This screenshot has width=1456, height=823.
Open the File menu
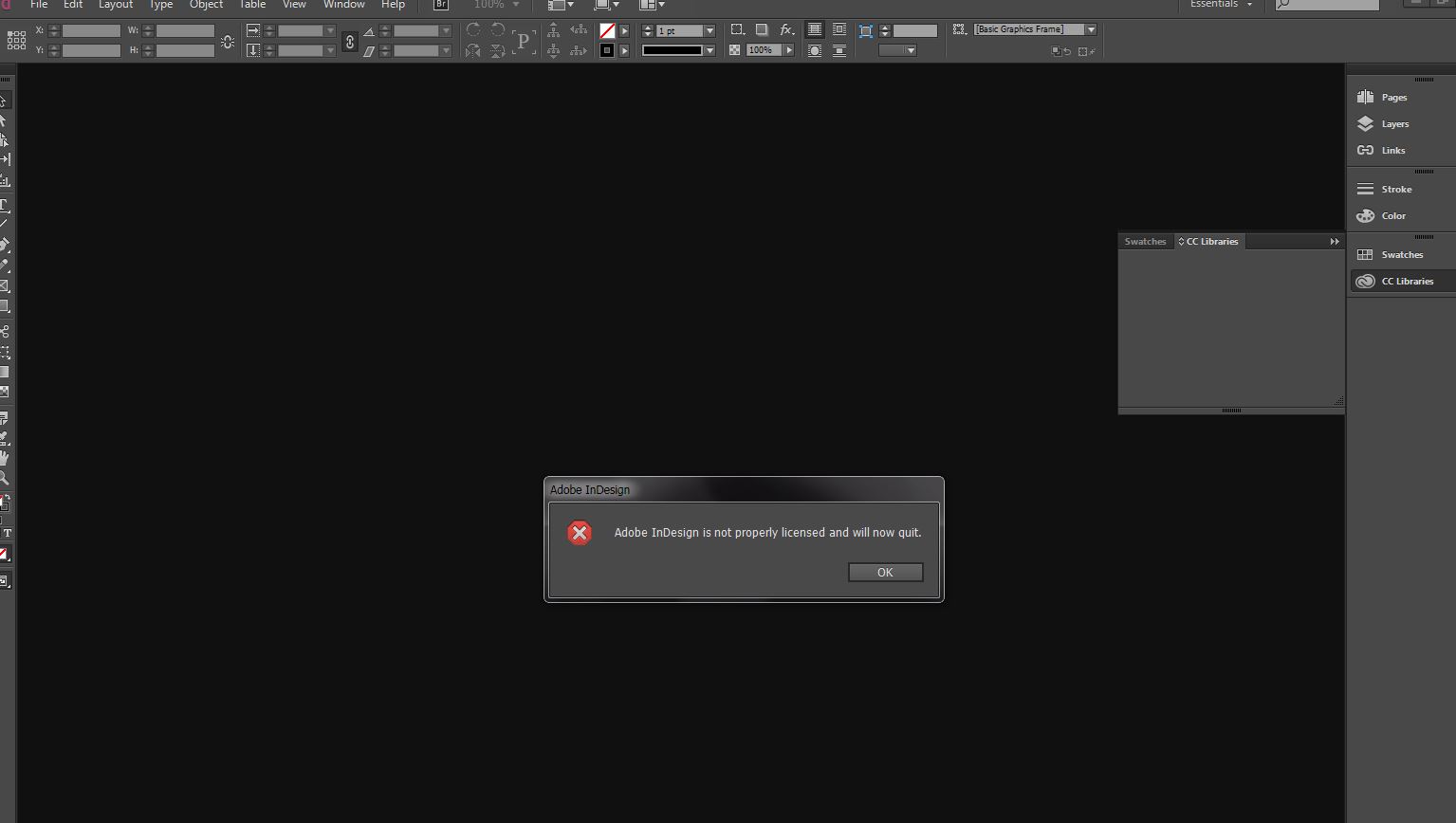(x=39, y=5)
